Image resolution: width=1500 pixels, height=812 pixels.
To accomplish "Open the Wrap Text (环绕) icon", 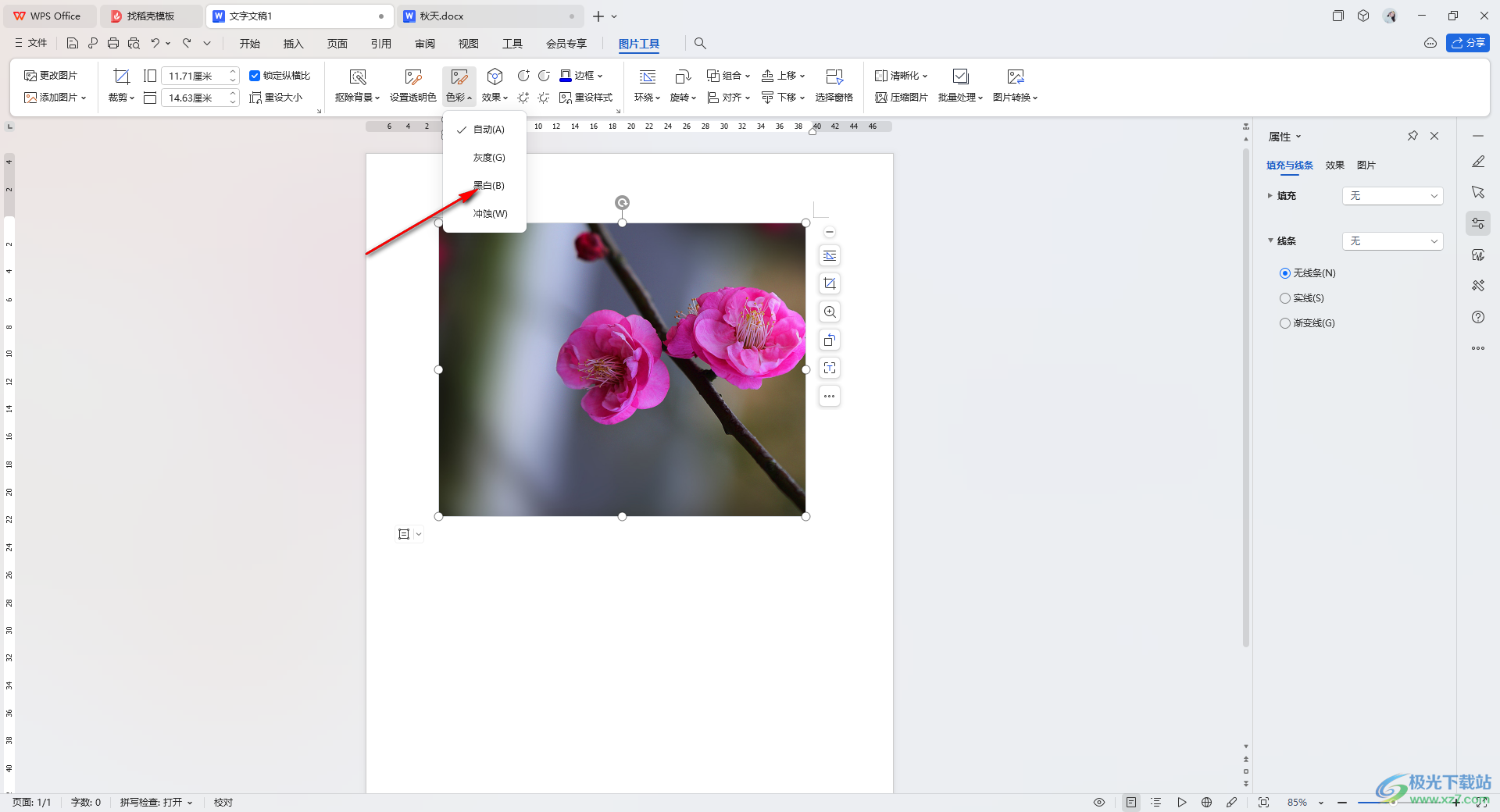I will tap(648, 77).
